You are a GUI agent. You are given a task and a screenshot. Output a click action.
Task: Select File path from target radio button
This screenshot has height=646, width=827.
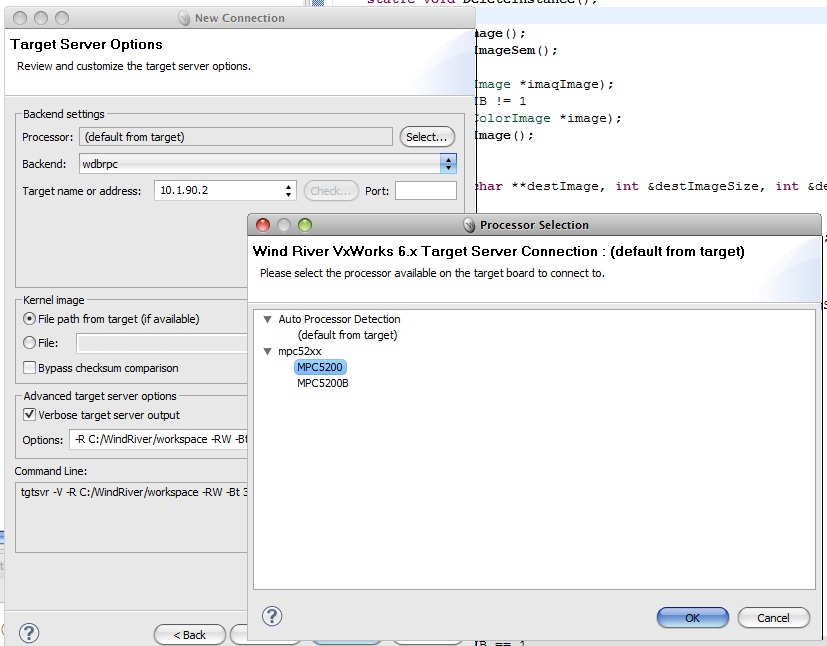point(30,319)
